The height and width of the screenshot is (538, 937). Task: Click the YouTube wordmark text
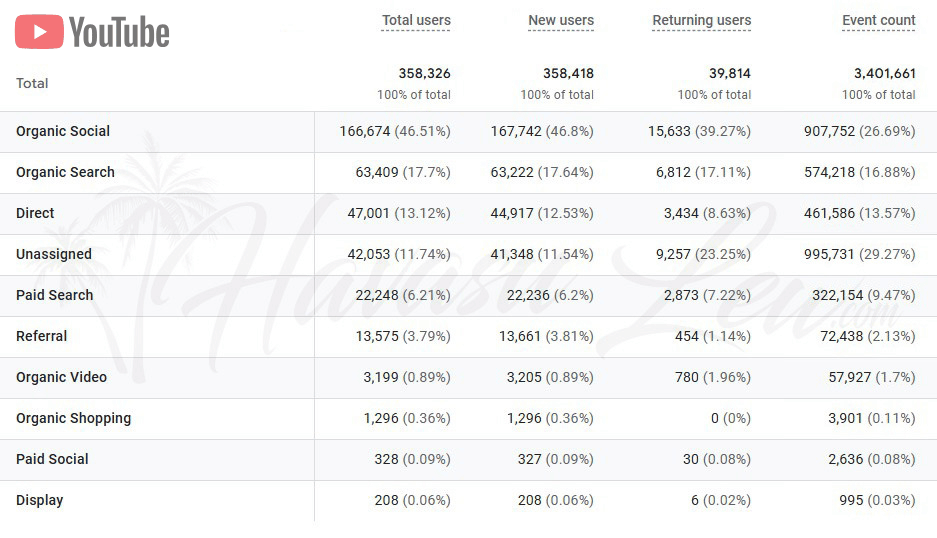pos(120,32)
